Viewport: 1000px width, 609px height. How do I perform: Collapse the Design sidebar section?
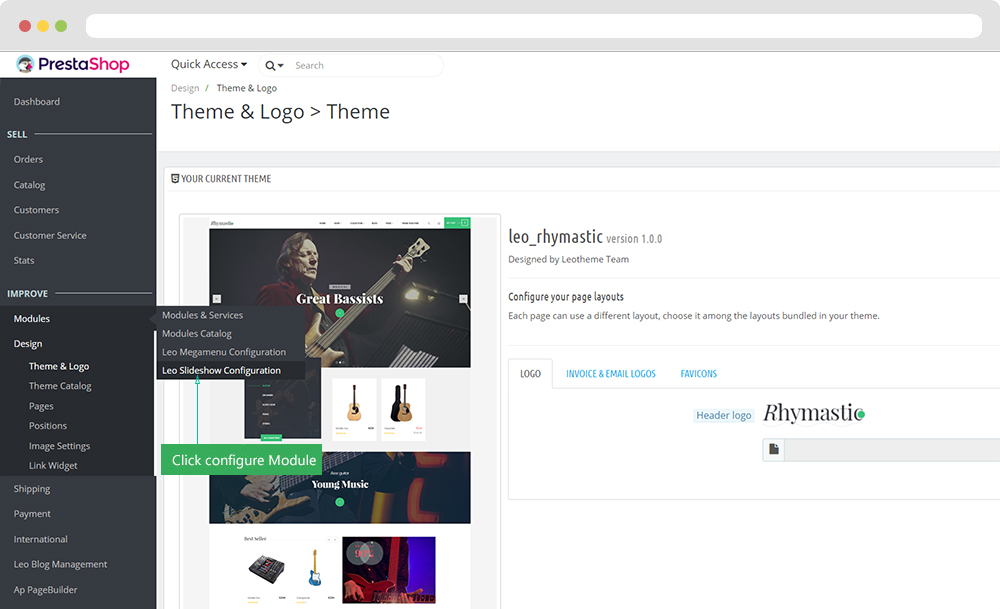tap(28, 343)
